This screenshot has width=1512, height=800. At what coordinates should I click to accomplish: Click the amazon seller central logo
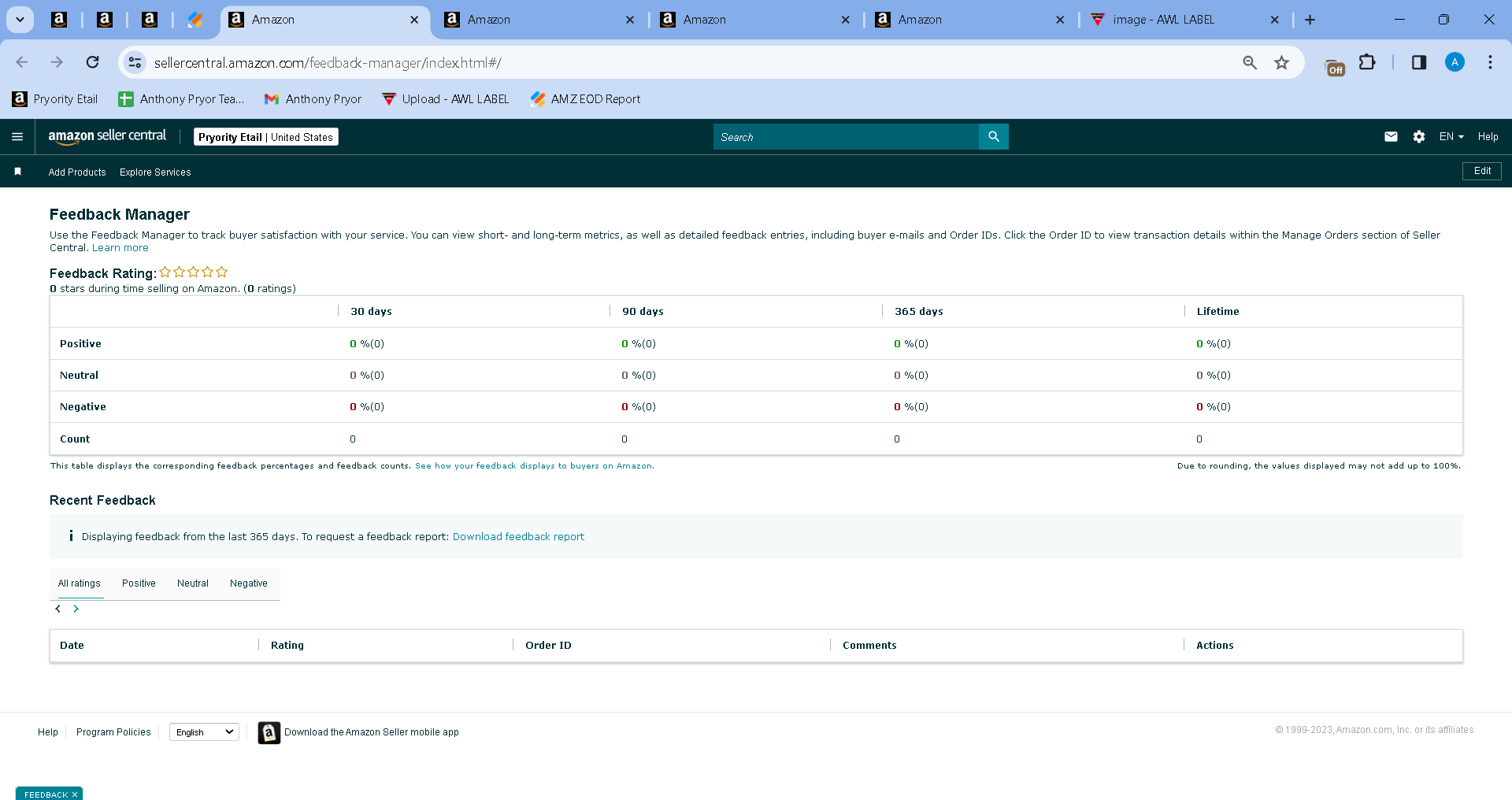click(x=107, y=136)
